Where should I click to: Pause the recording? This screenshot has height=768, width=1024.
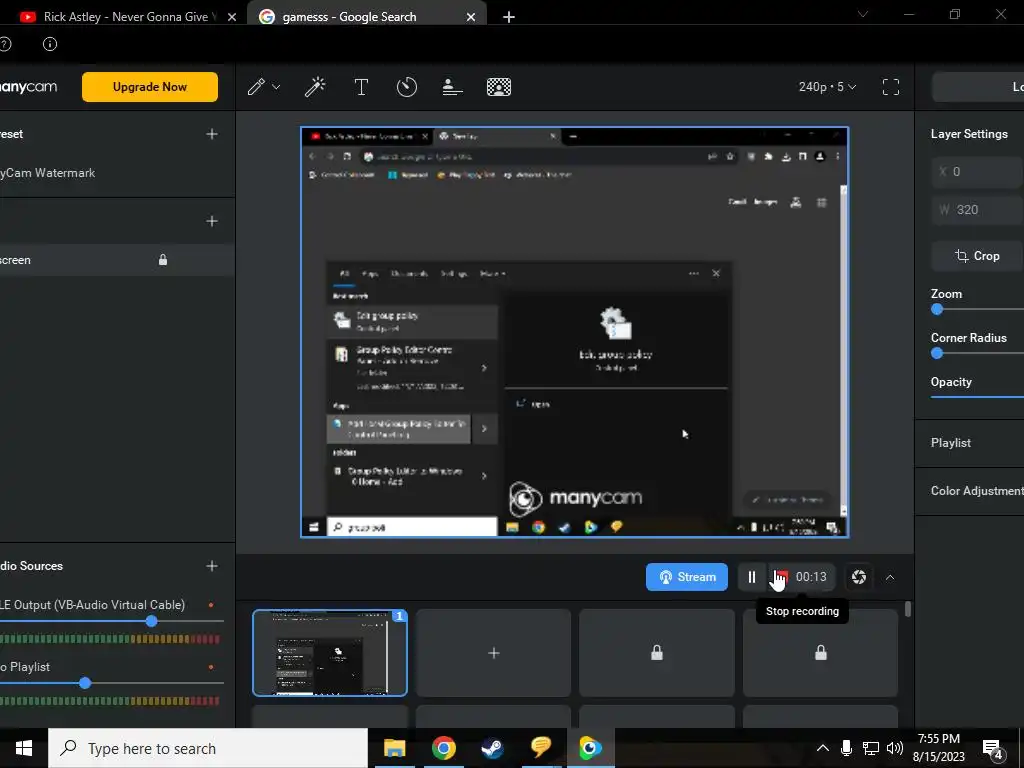(752, 577)
